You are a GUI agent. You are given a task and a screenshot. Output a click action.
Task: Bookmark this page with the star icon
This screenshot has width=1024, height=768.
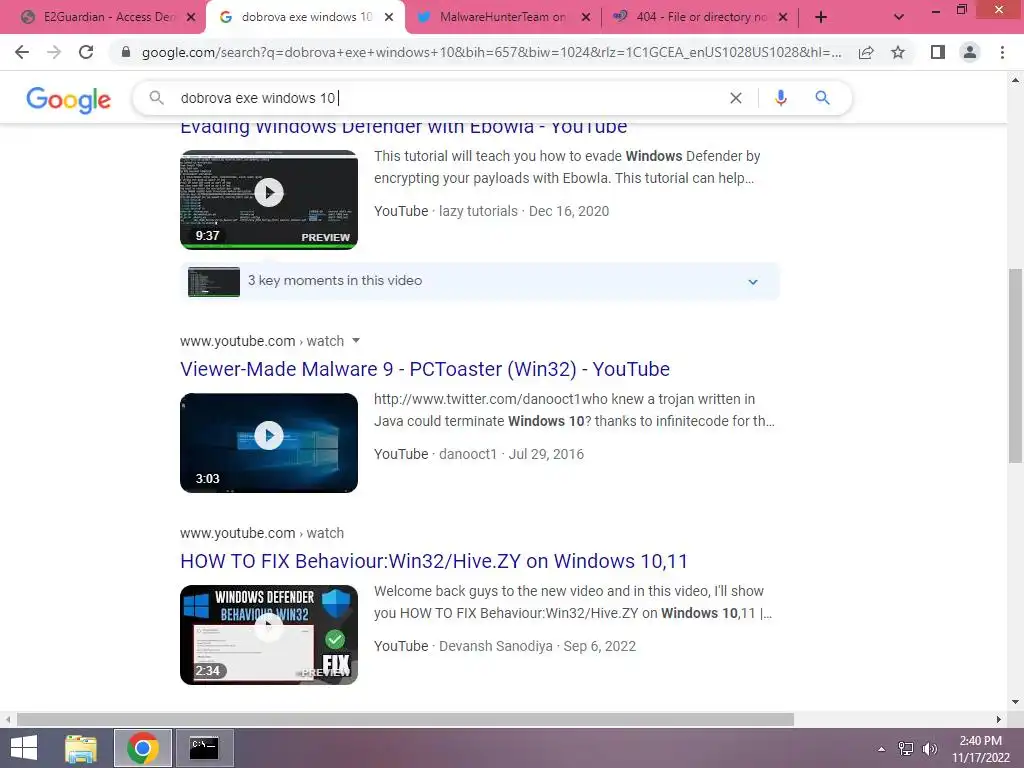coord(898,52)
